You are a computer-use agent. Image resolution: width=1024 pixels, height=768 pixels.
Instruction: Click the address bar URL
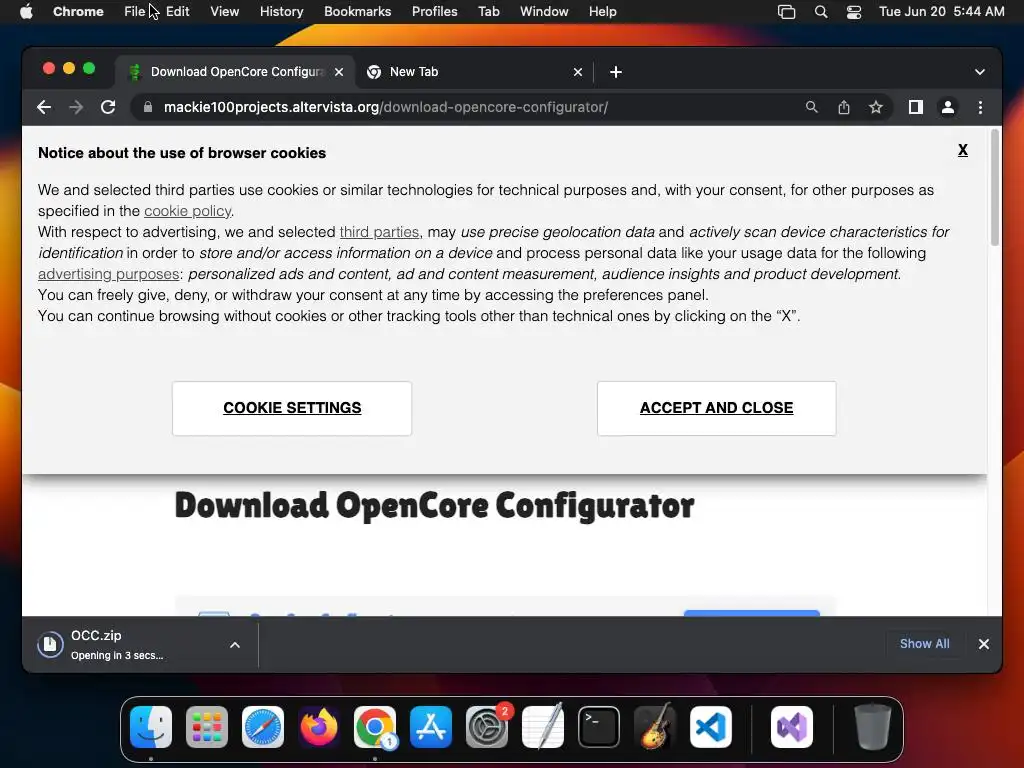coord(385,107)
